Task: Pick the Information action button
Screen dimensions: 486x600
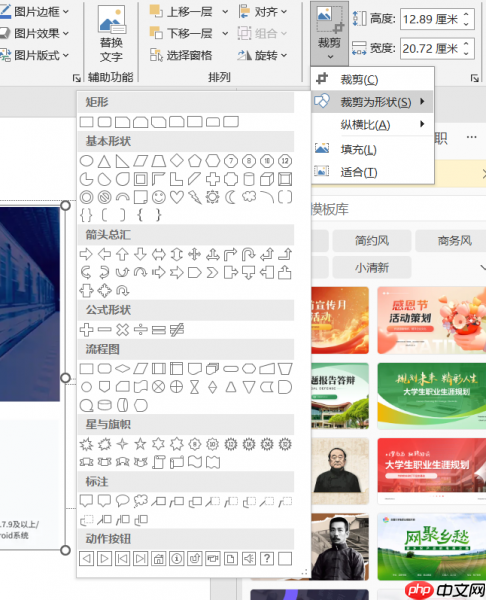Action: [176, 559]
